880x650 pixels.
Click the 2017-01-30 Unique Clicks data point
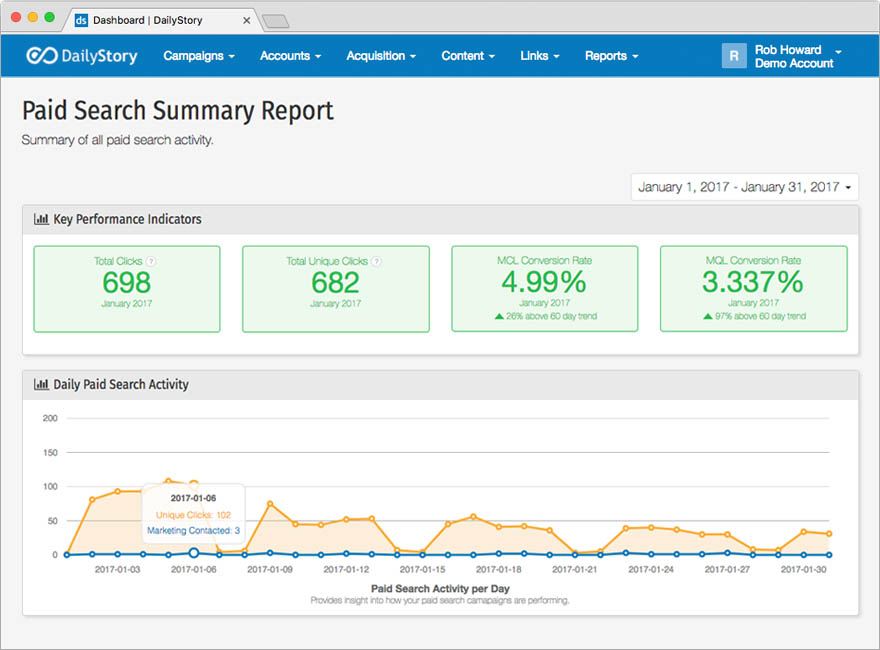click(x=804, y=531)
